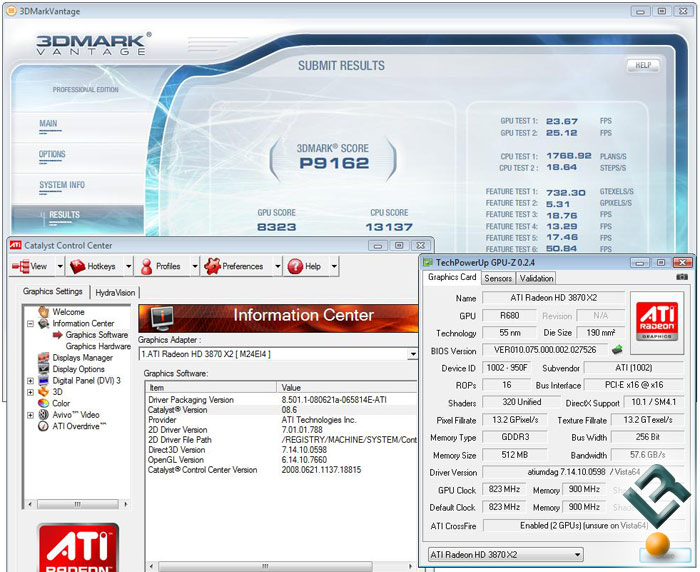Image resolution: width=700 pixels, height=572 pixels.
Task: Click the Value column header
Action: 347,388
